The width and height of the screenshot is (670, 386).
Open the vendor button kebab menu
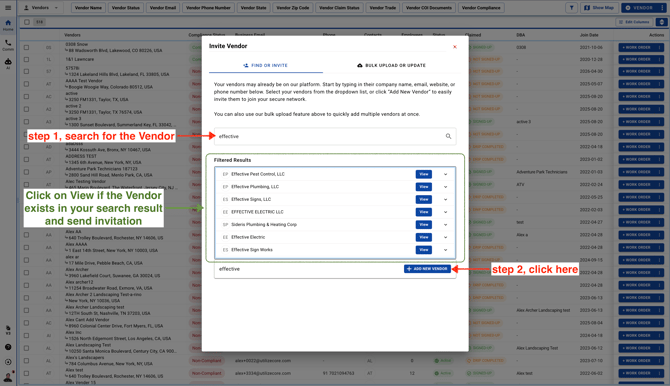coord(662,8)
